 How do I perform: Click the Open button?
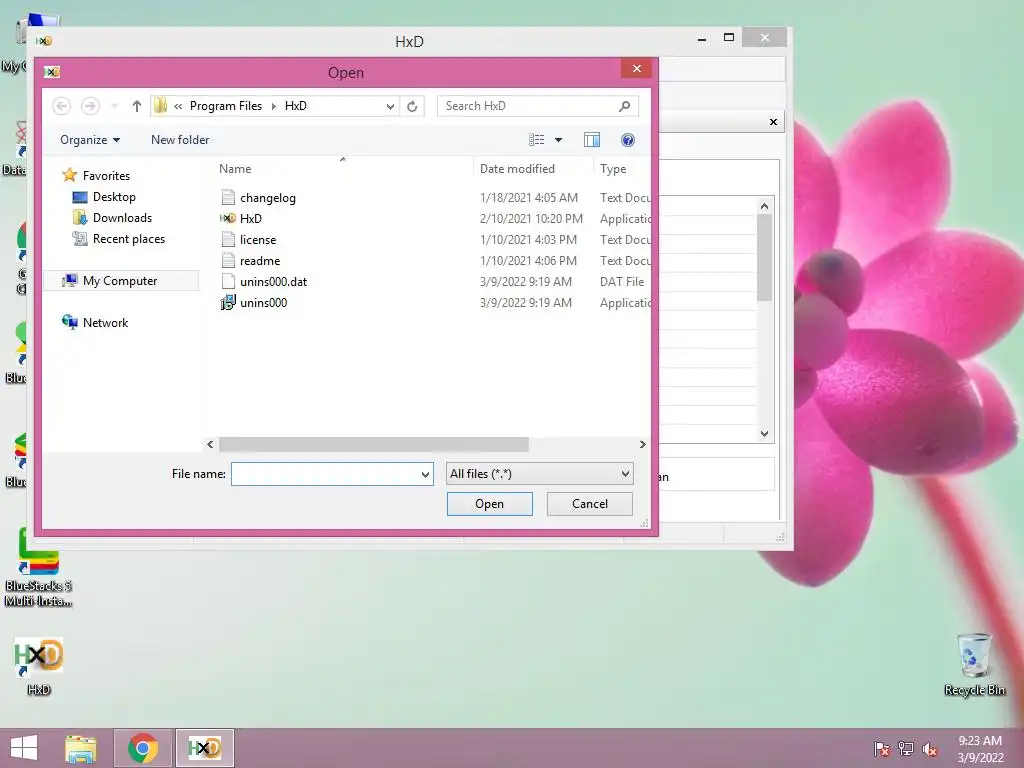(490, 504)
